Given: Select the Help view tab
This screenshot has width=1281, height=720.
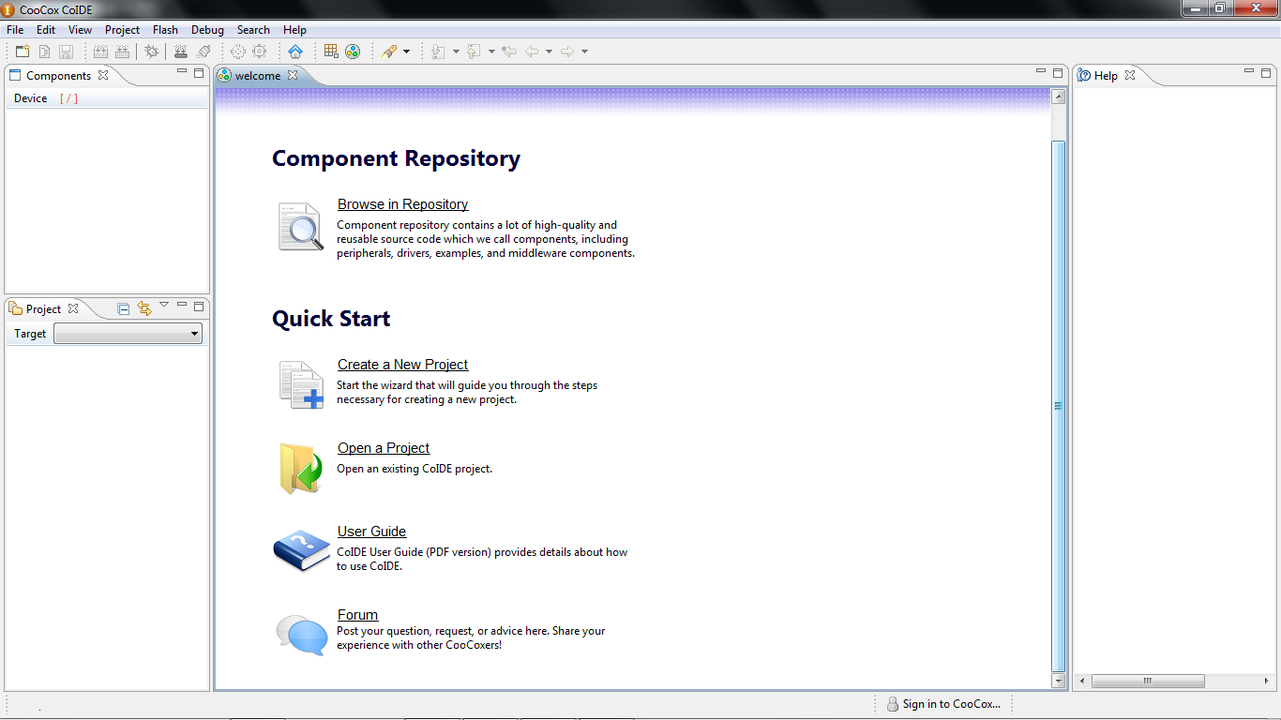Looking at the screenshot, I should click(1106, 75).
